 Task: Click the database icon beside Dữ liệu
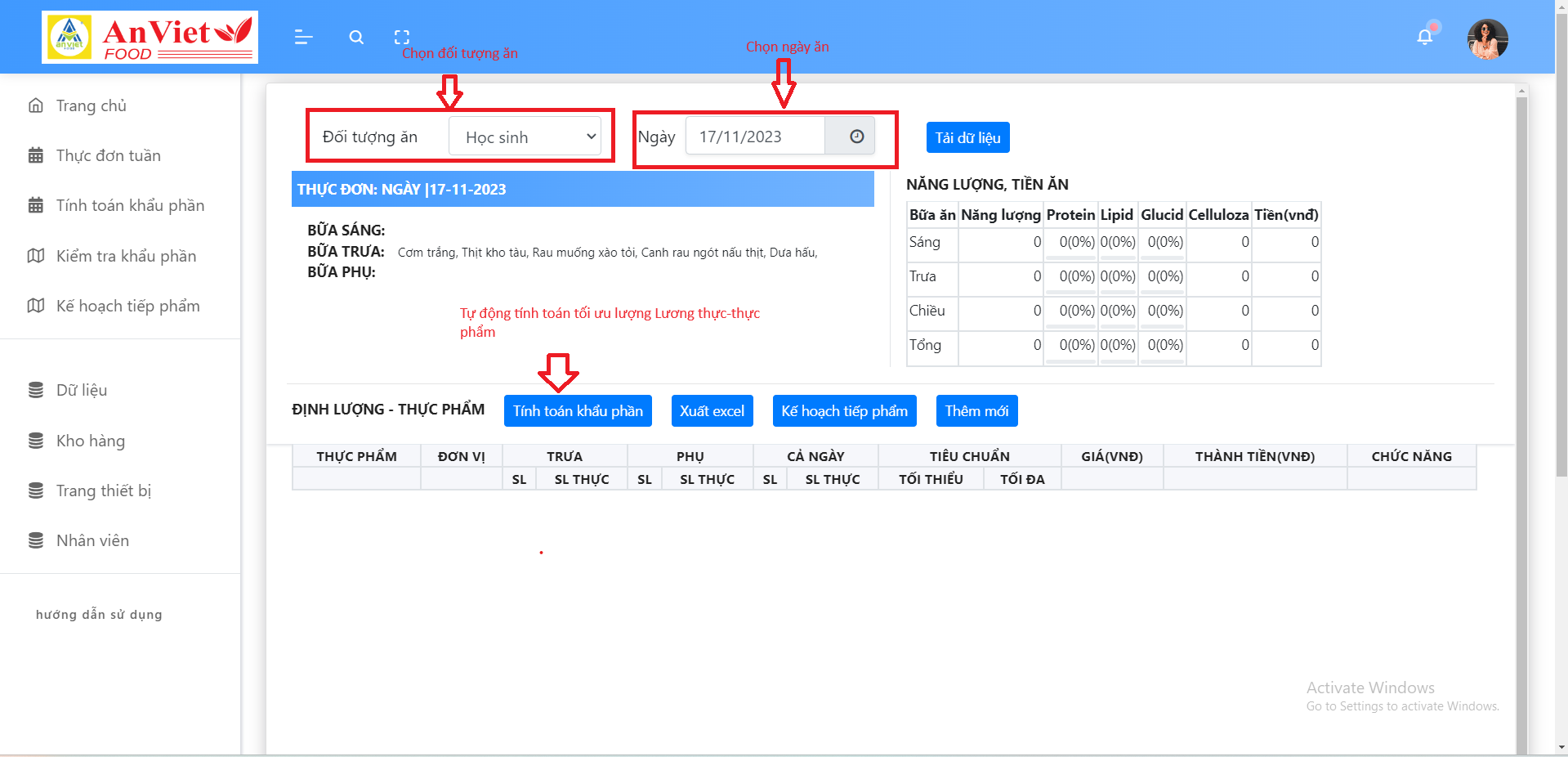click(36, 390)
